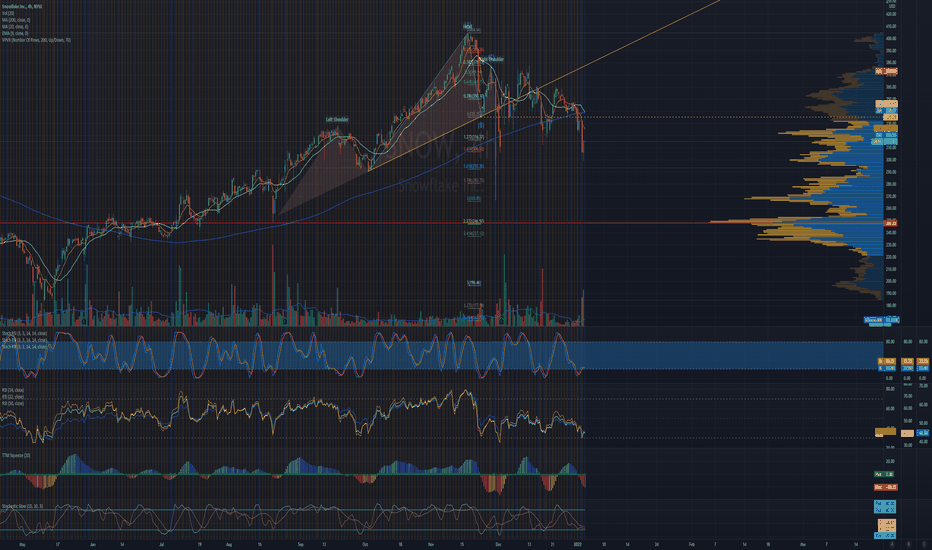Click the Sep label on time axis

301,544
